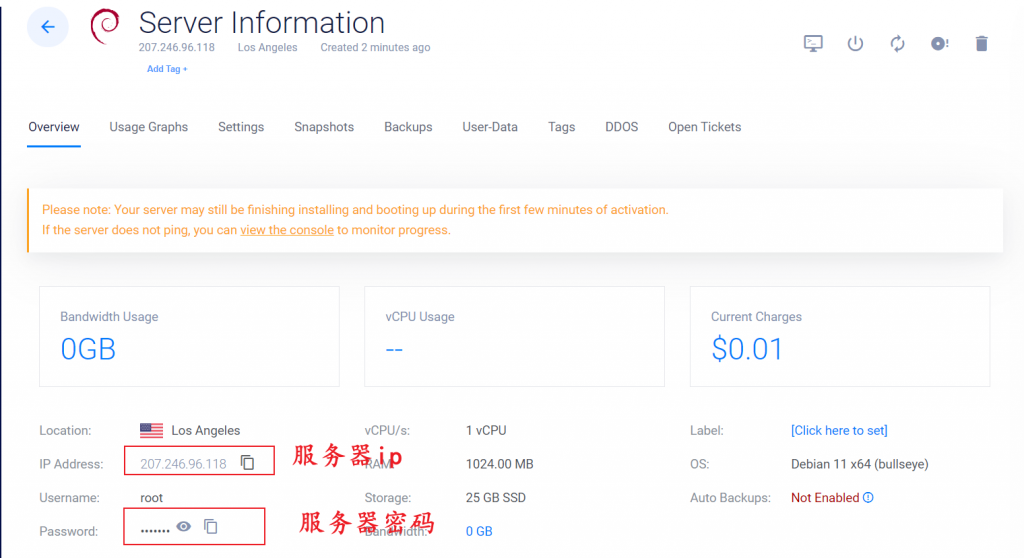Open the server console monitor icon
The width and height of the screenshot is (1024, 558).
pyautogui.click(x=813, y=44)
